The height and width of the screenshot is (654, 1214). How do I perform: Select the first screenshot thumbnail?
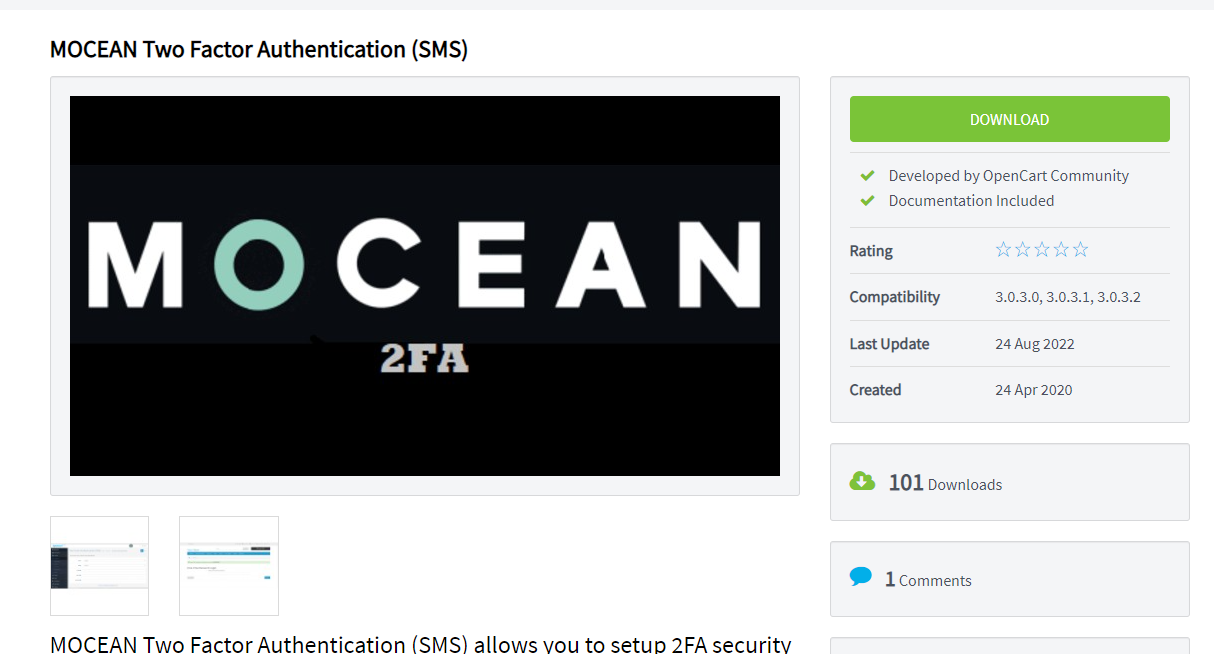pos(99,565)
